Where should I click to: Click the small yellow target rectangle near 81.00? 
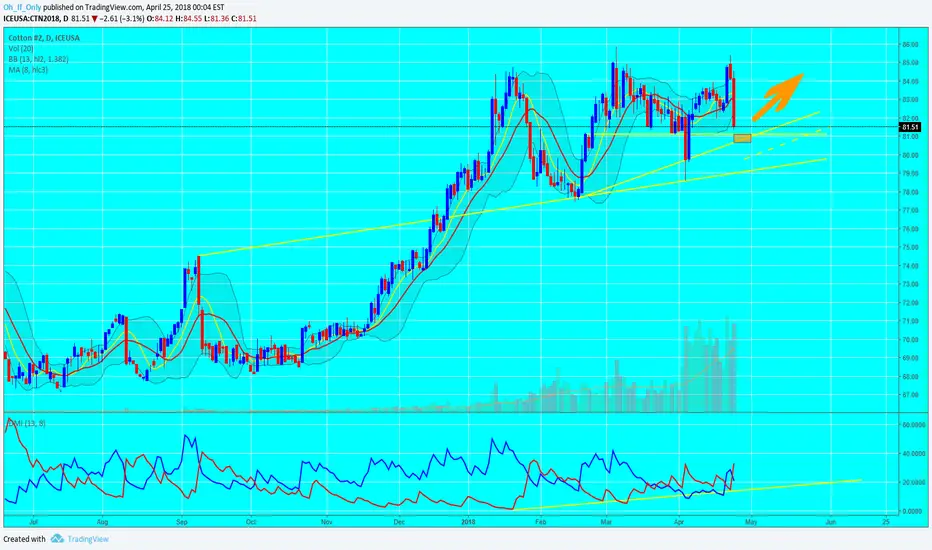tap(742, 139)
